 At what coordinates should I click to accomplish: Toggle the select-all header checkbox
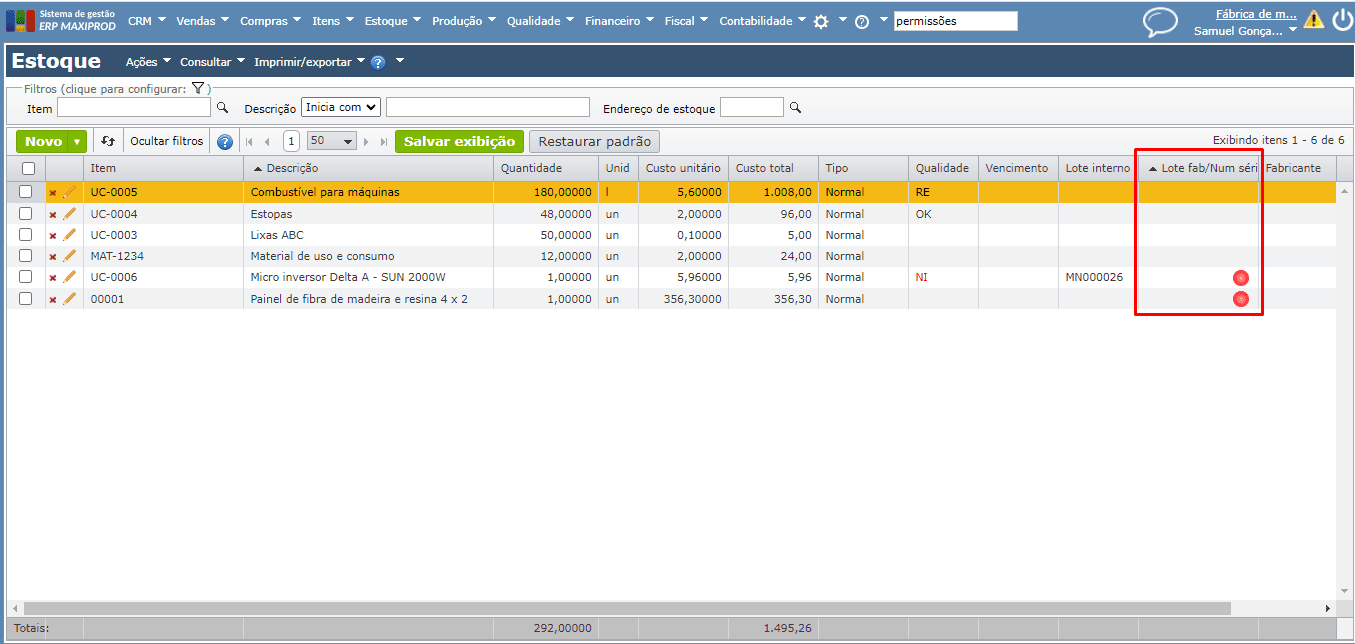click(x=28, y=169)
